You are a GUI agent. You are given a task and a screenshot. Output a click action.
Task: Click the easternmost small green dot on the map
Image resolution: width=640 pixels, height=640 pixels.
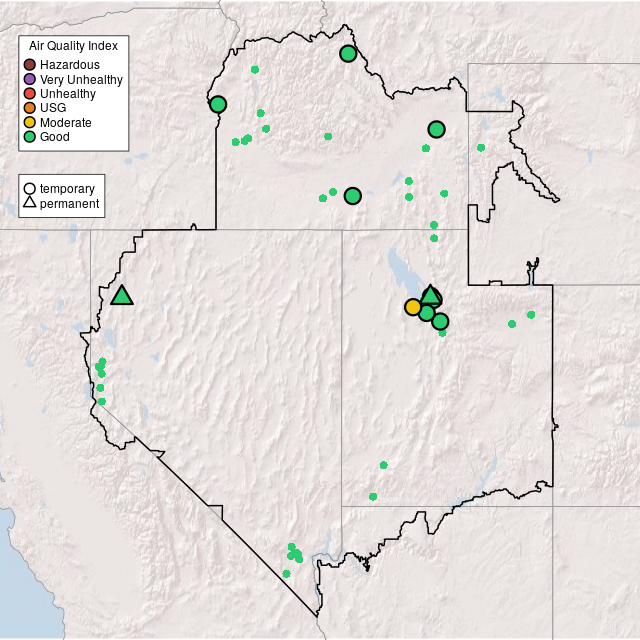[531, 315]
